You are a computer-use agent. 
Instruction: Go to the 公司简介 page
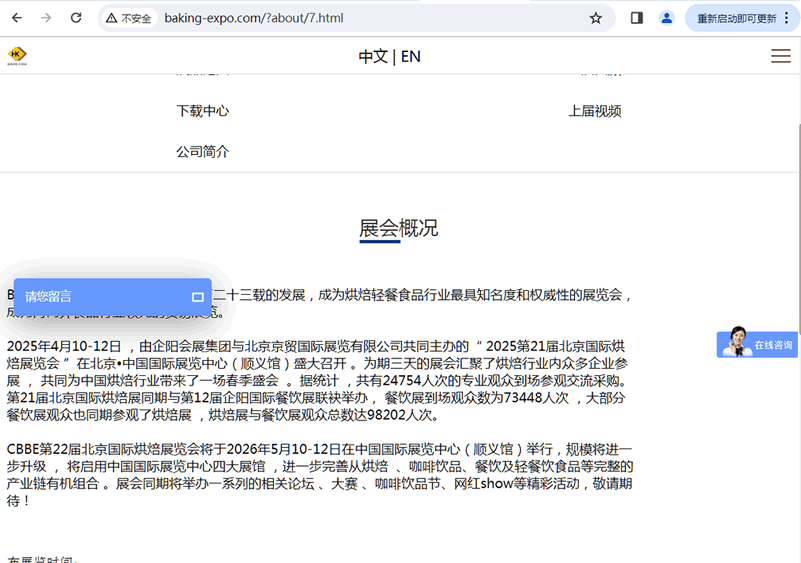tap(202, 152)
